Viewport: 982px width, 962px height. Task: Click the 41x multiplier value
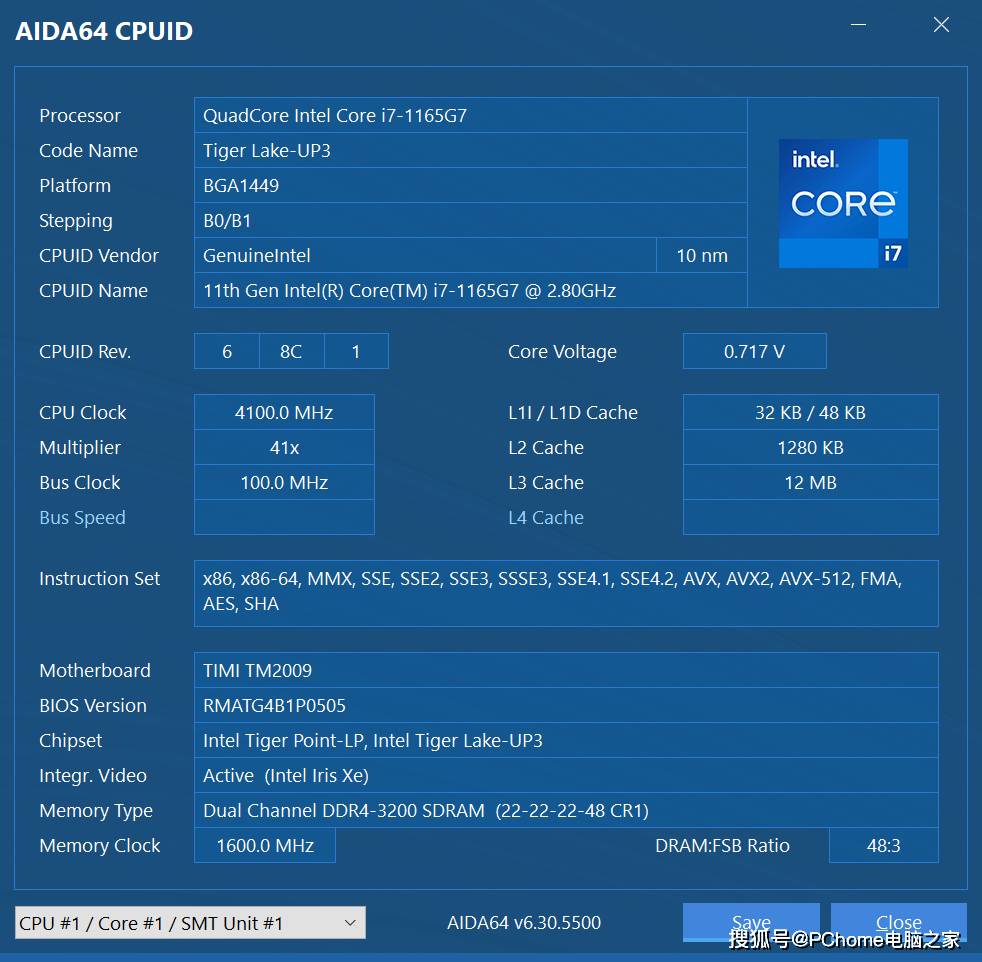point(284,447)
